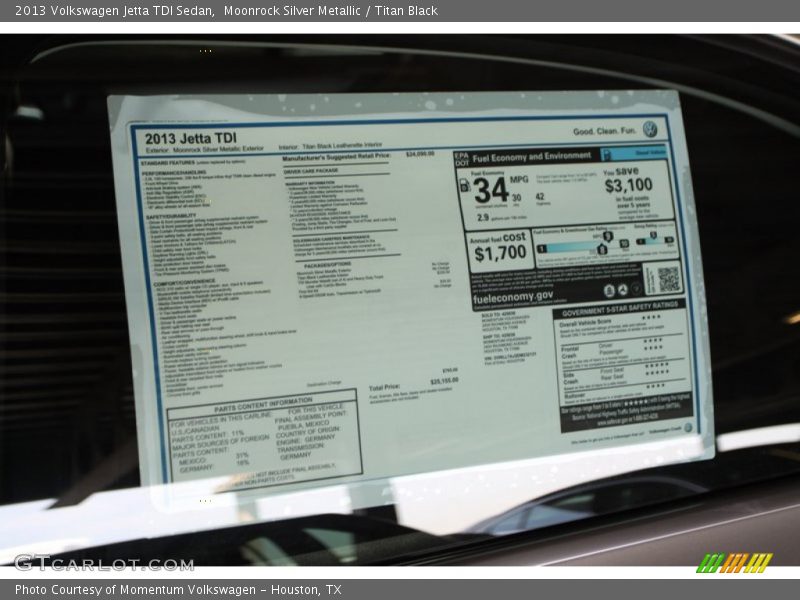Viewport: 800px width, 600px height.
Task: Click the "$3,100" fuel savings amount
Action: tap(628, 185)
